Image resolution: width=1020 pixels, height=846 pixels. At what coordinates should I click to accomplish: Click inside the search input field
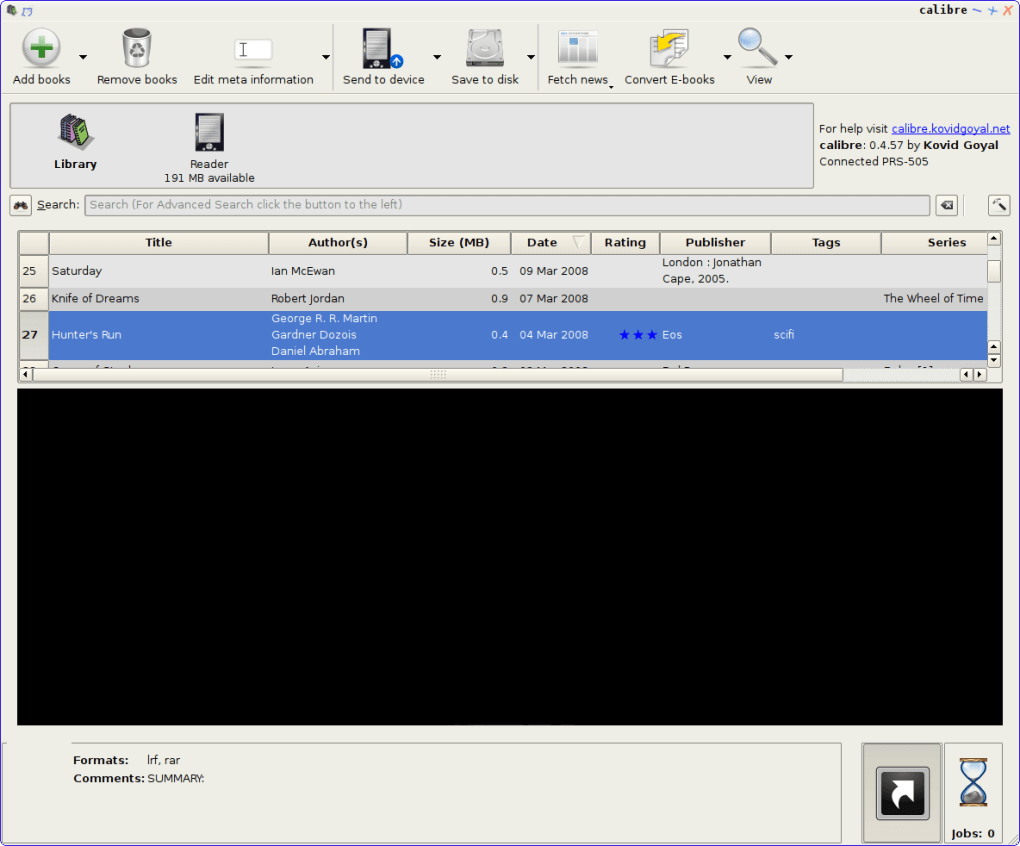(500, 204)
